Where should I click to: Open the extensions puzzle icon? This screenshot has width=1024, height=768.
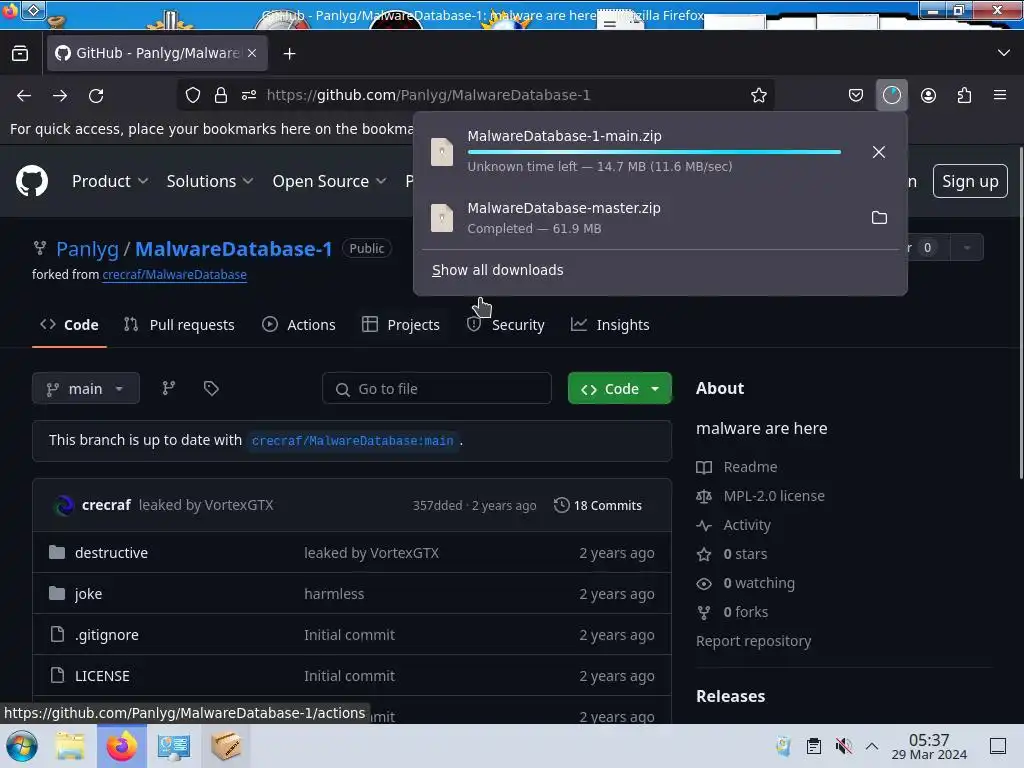[964, 95]
